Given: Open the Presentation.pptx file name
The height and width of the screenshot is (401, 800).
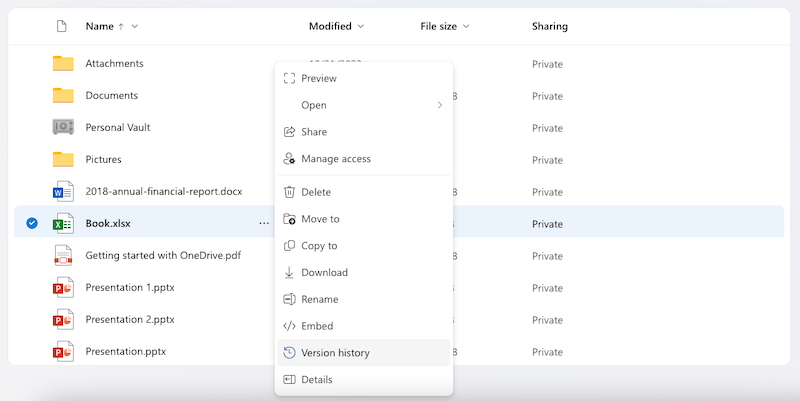Looking at the screenshot, I should 125,351.
